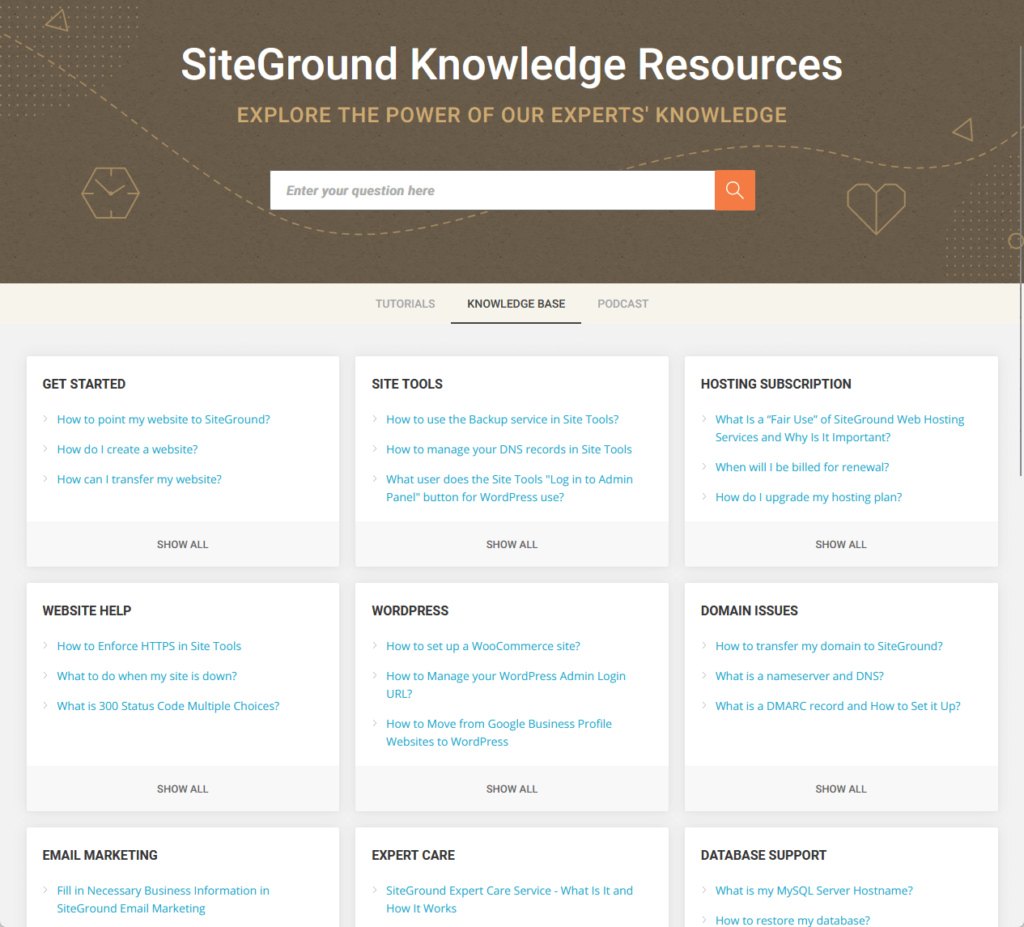Screen dimensions: 1024x927
Task: Open 'What is a DMARC record' article
Action: [838, 706]
